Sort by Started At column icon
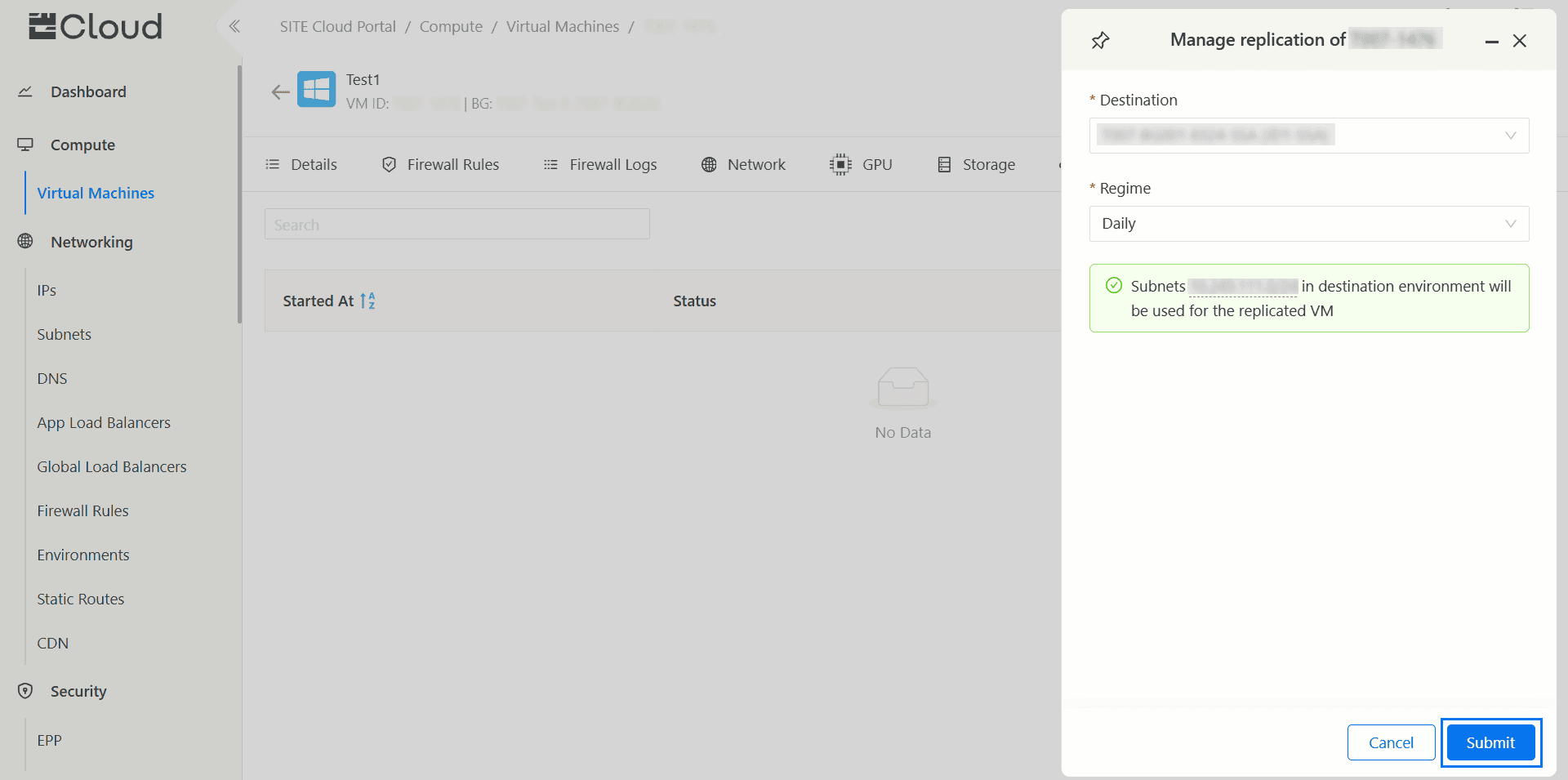 pos(367,301)
